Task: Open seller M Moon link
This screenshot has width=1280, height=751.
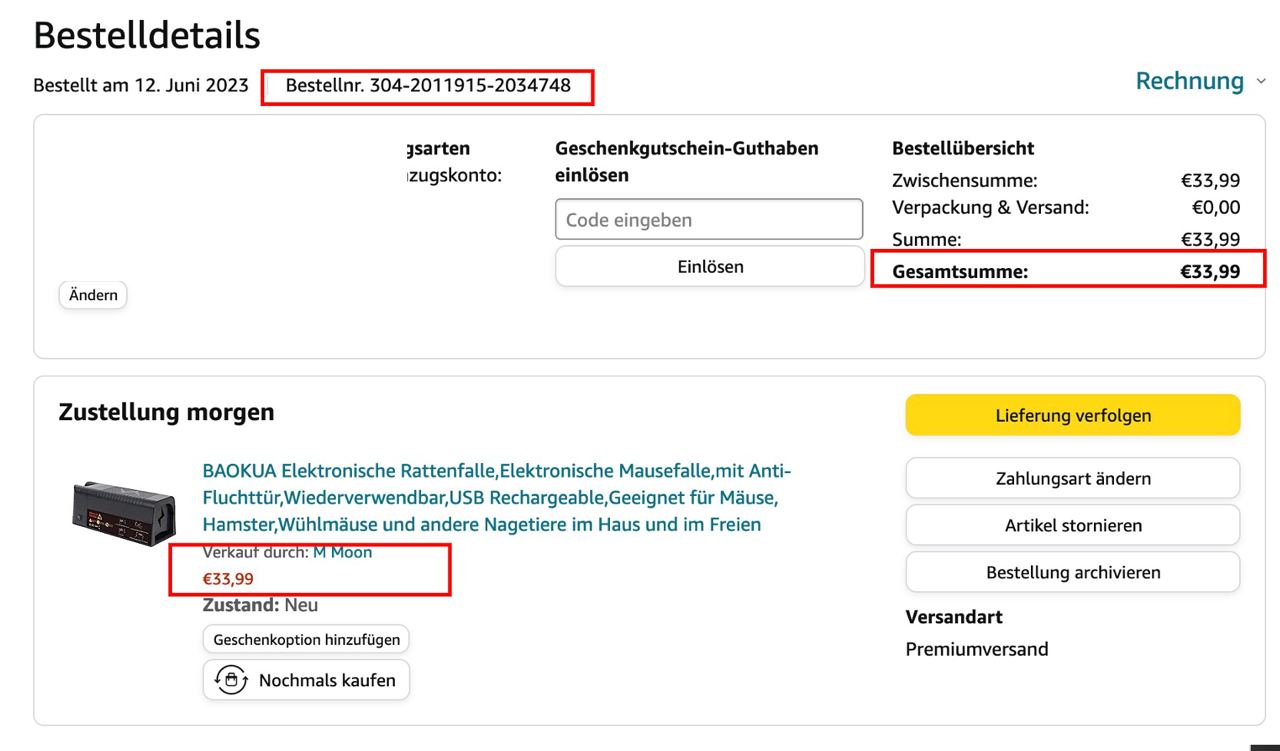Action: click(342, 552)
